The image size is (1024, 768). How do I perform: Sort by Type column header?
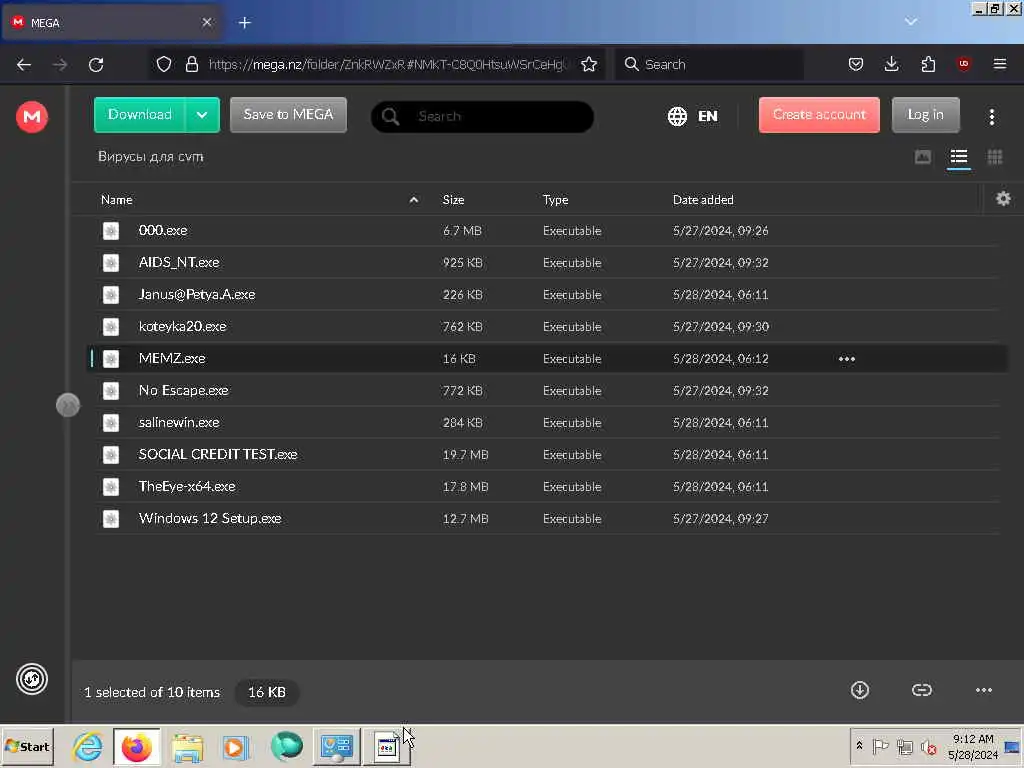click(555, 200)
